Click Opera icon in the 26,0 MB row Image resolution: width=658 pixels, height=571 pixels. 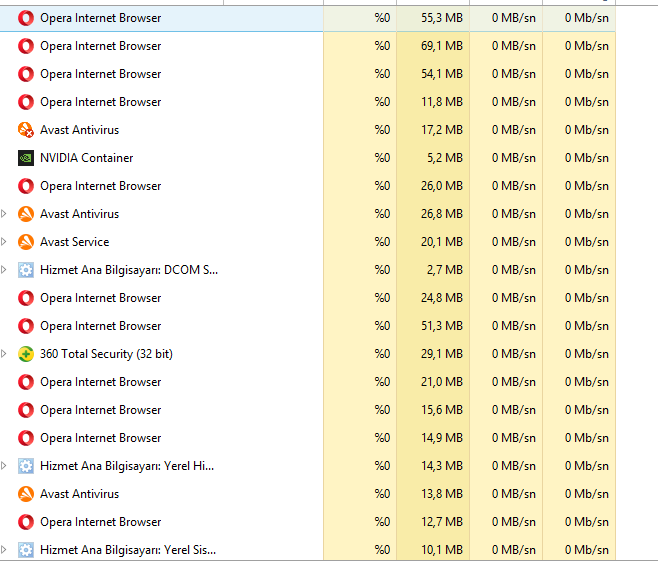pos(26,186)
